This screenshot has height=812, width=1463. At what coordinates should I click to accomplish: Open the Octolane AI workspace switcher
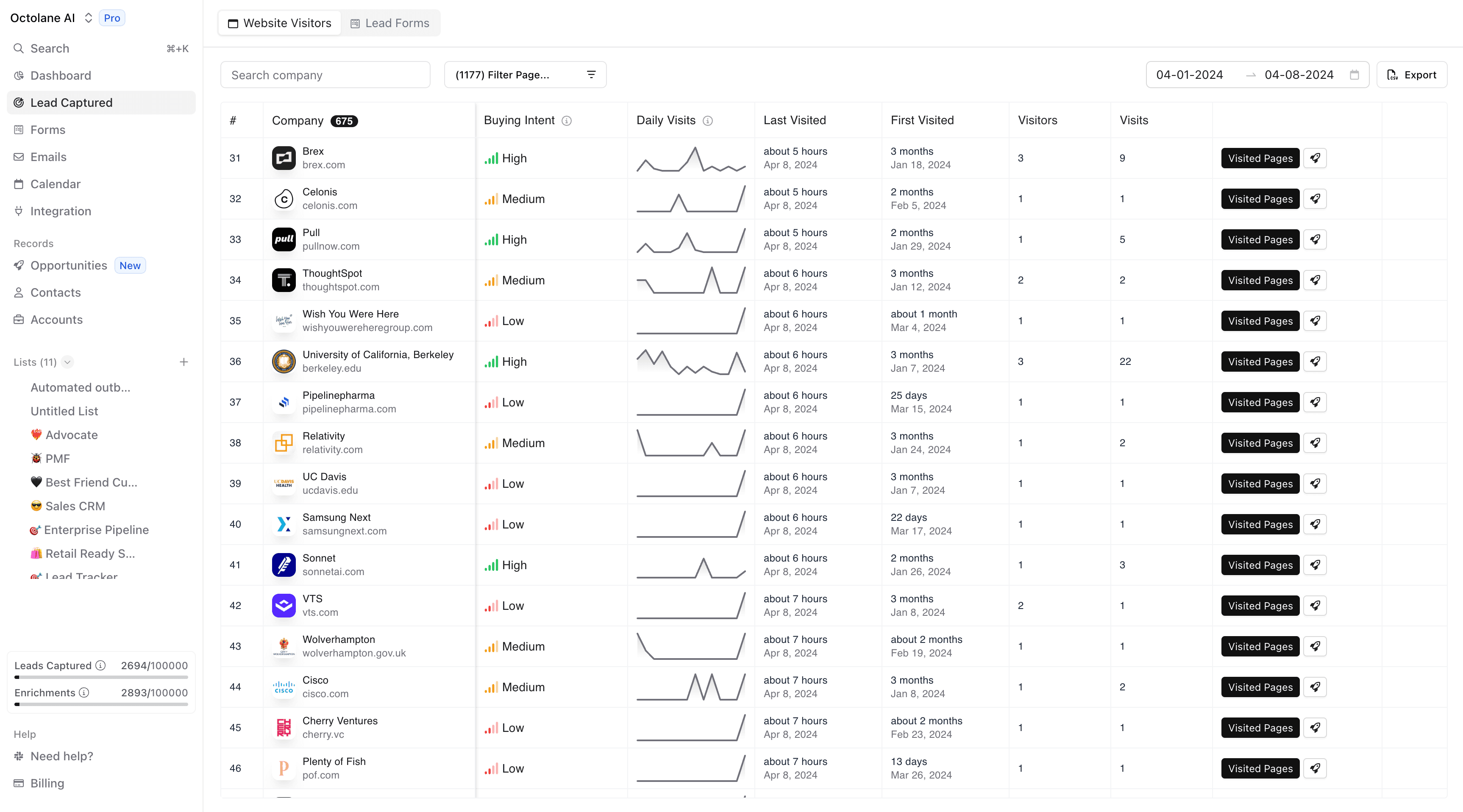tap(52, 18)
